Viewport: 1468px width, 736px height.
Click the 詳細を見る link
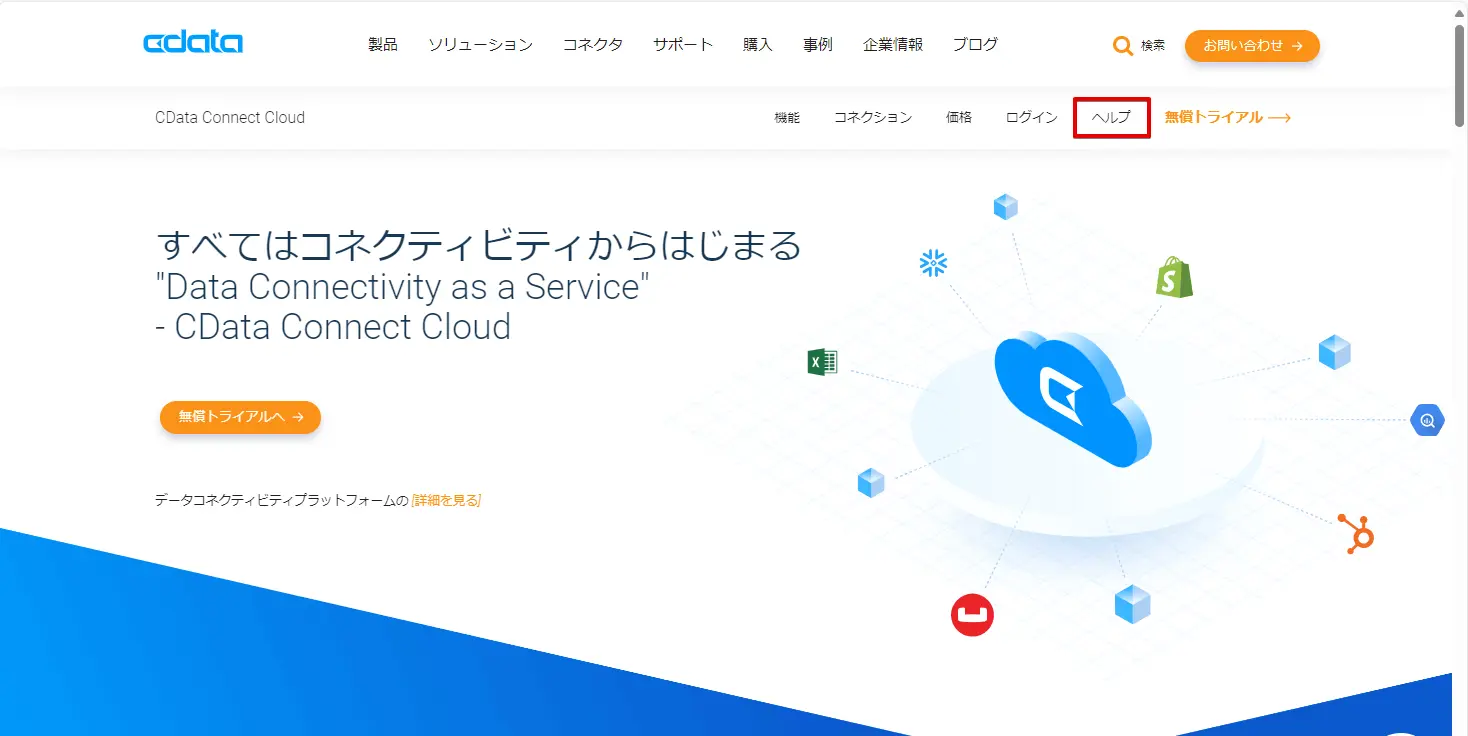[446, 500]
